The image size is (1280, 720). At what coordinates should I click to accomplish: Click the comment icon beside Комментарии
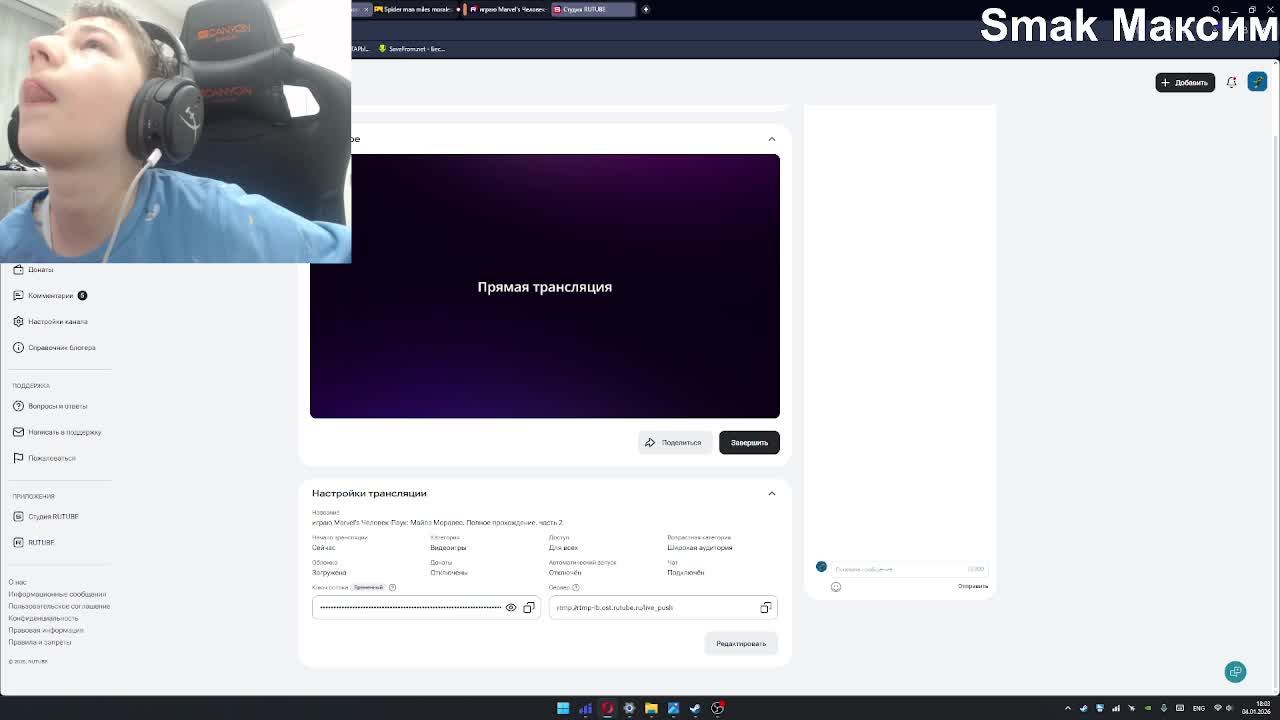click(x=18, y=295)
